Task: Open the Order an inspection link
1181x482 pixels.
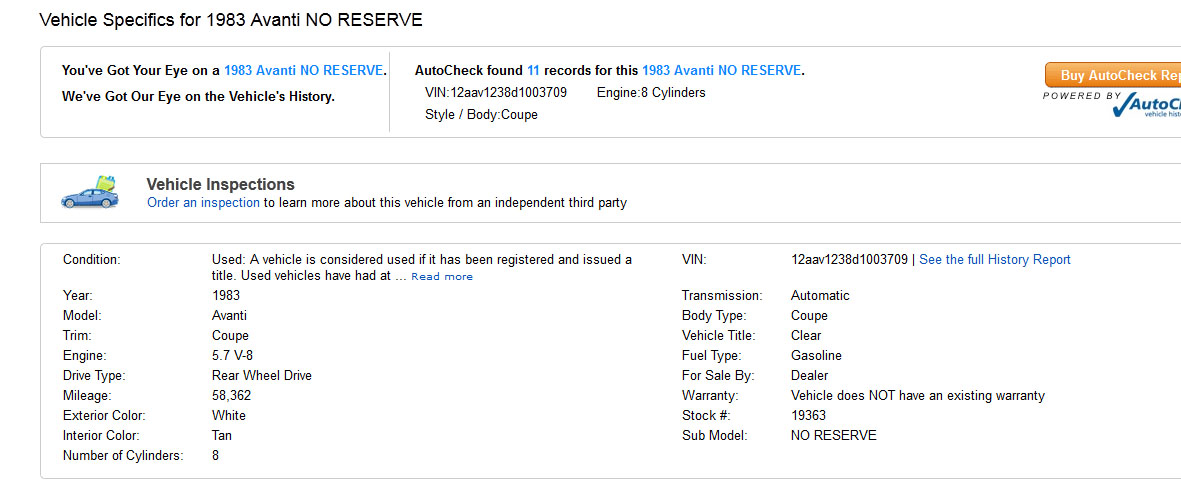Action: (x=203, y=203)
